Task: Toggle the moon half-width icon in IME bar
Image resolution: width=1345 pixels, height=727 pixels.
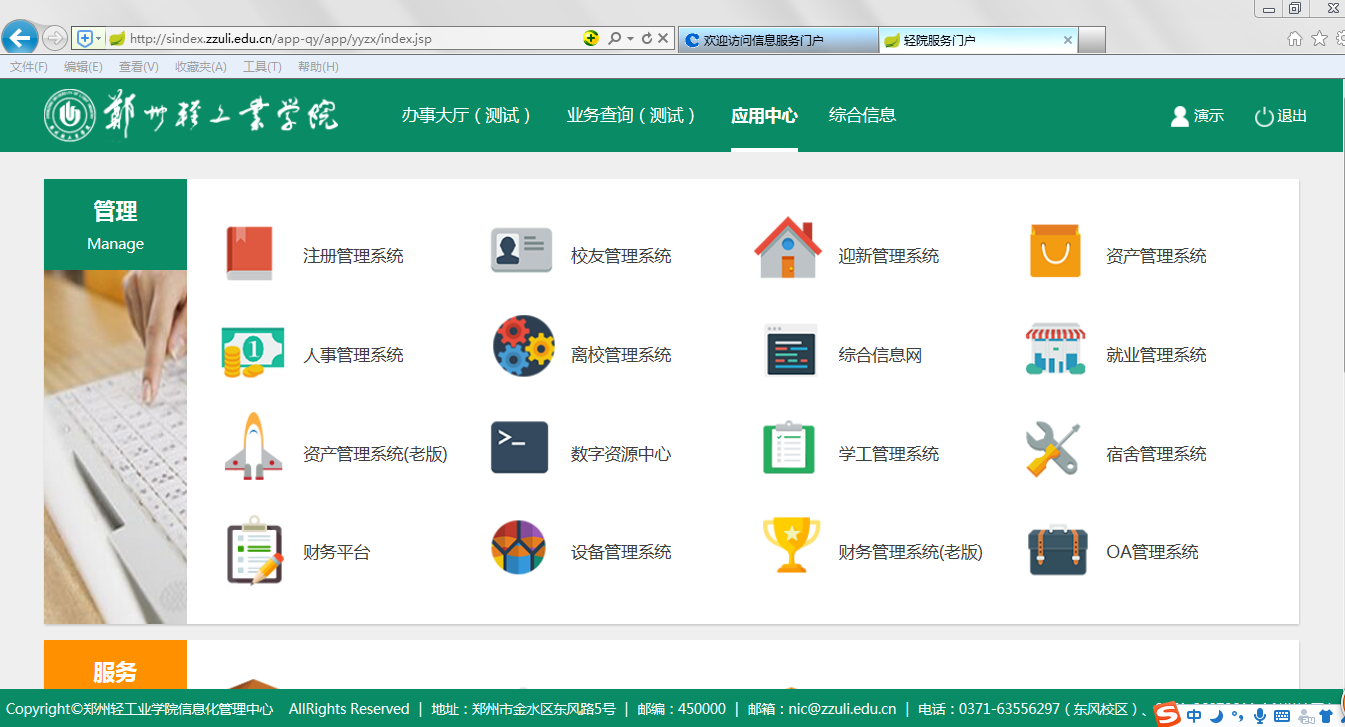Action: tap(1216, 716)
